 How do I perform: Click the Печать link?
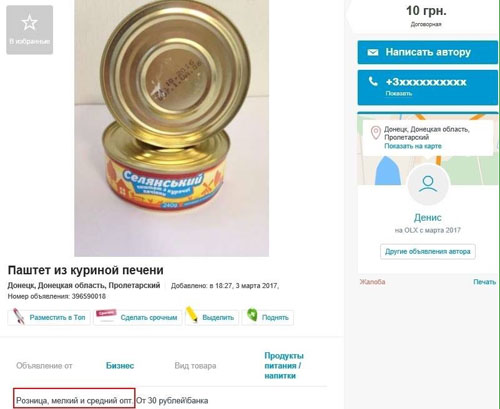point(485,282)
